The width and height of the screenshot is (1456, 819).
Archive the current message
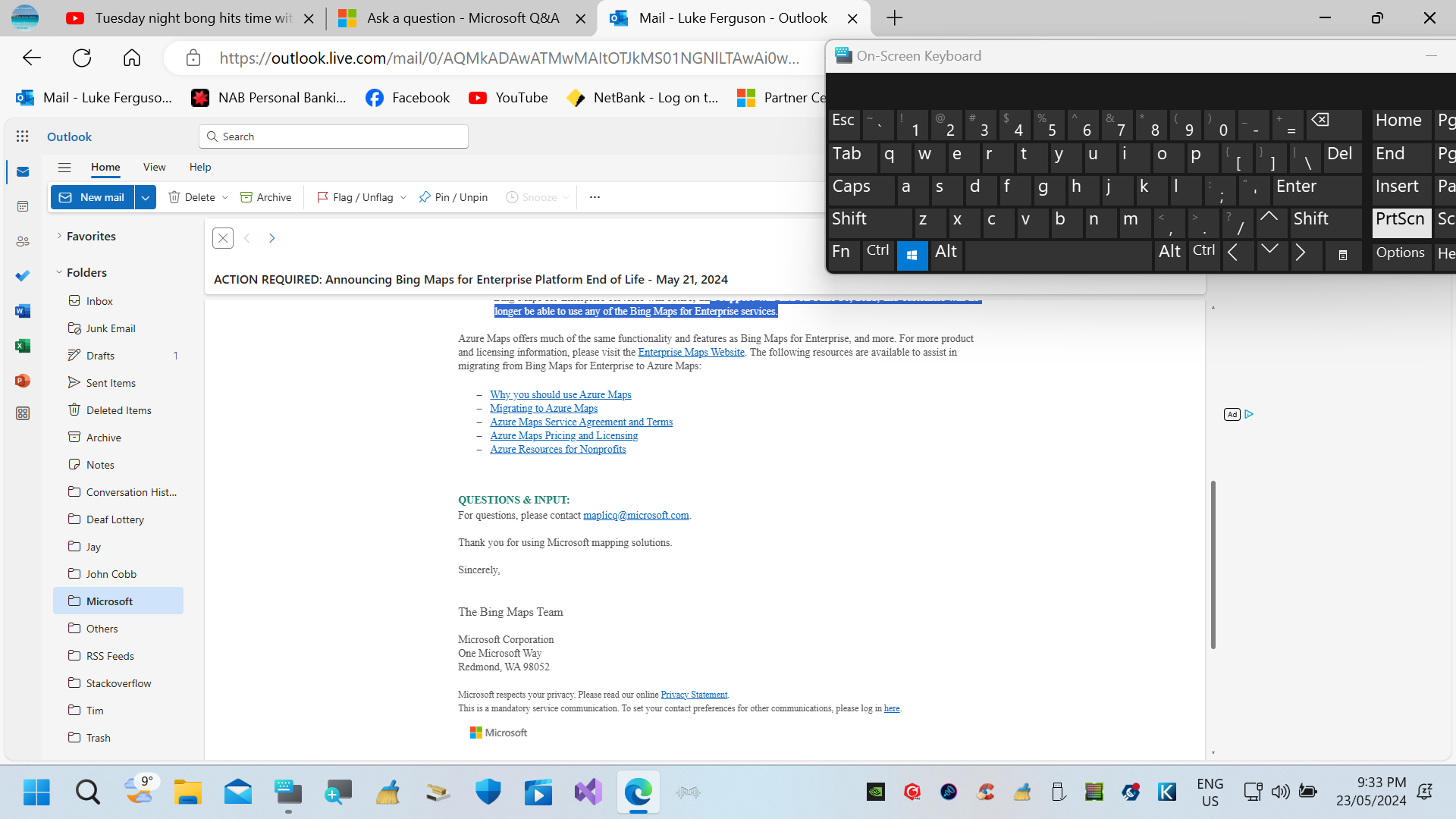point(266,197)
